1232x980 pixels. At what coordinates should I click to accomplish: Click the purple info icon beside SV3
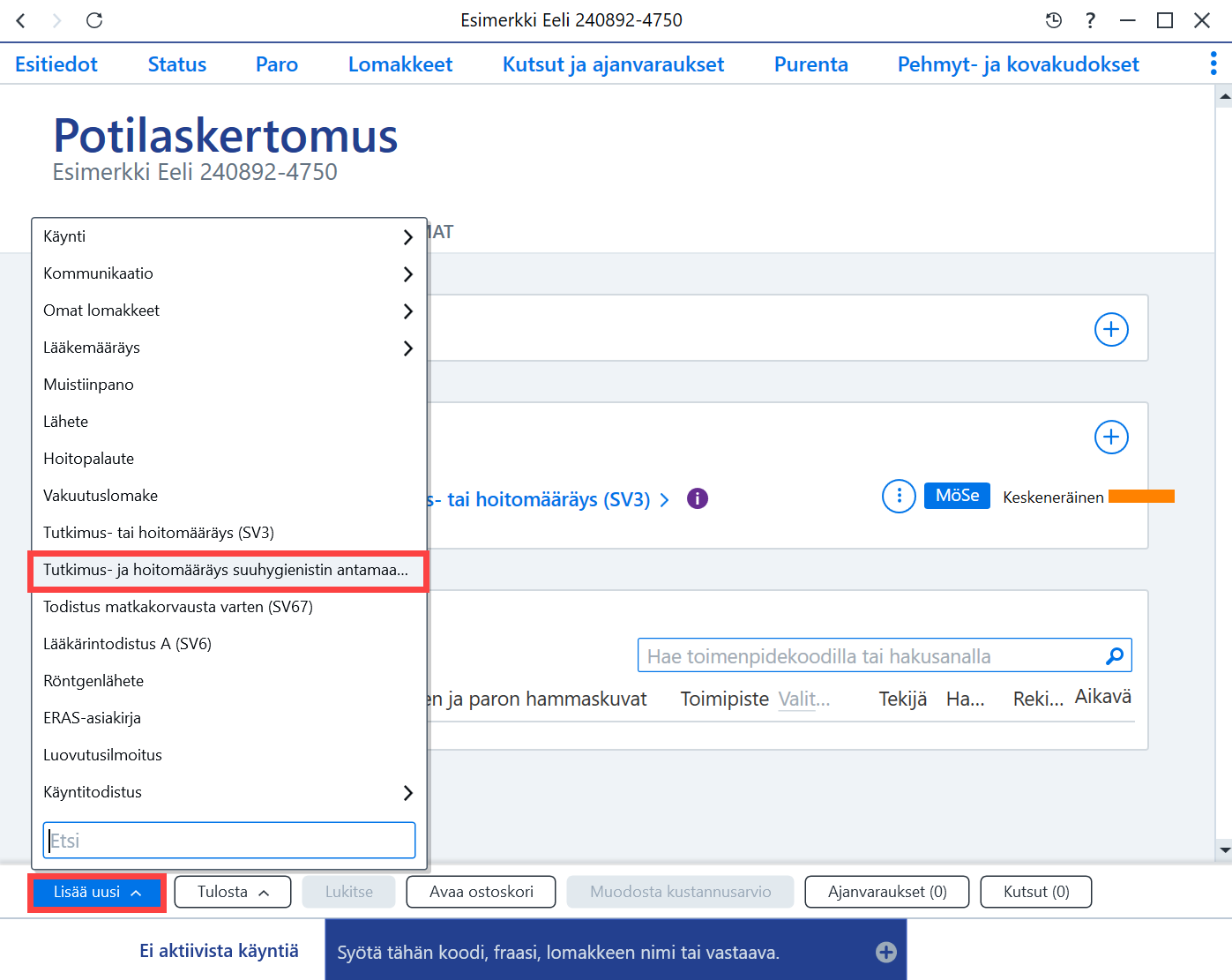click(x=698, y=498)
